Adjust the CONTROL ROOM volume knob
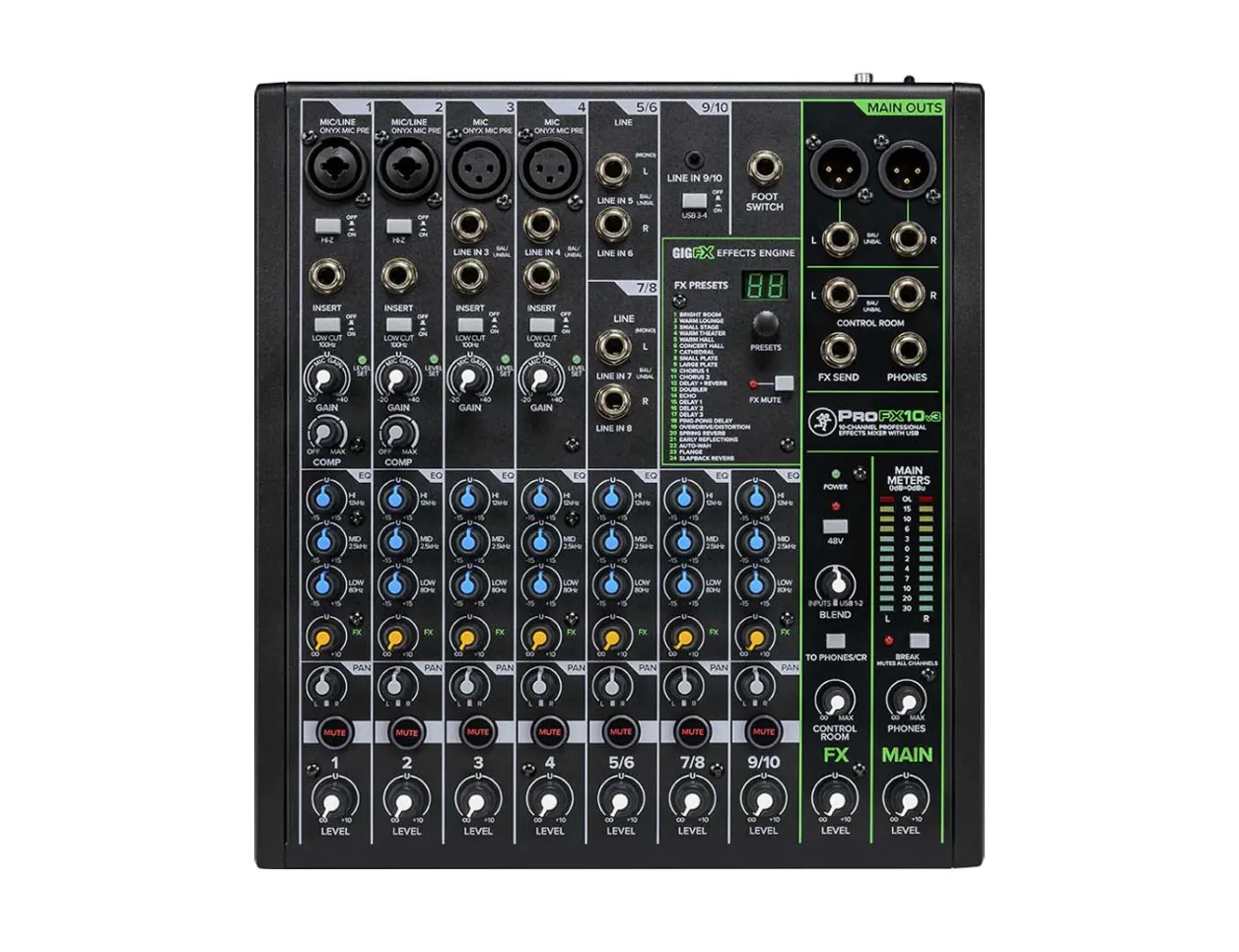Image resolution: width=1239 pixels, height=952 pixels. coord(835,701)
